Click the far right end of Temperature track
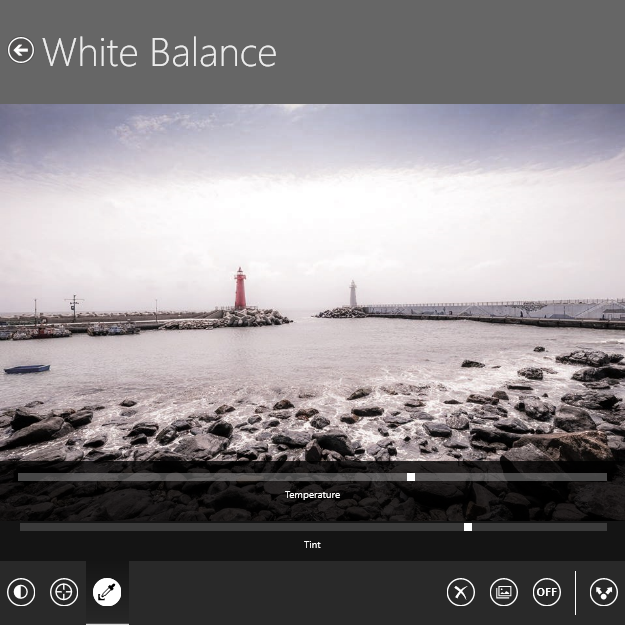This screenshot has width=625, height=625. click(x=603, y=477)
